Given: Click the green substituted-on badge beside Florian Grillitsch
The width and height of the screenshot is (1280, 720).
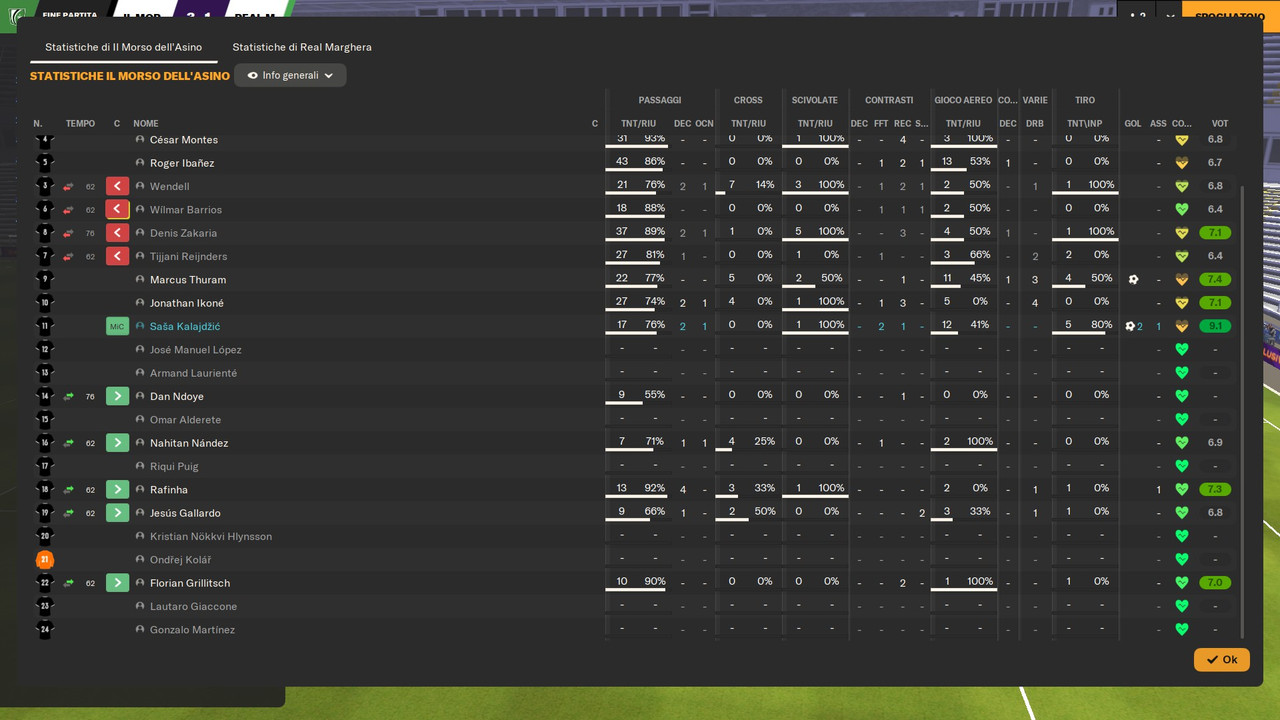Looking at the screenshot, I should coord(117,583).
